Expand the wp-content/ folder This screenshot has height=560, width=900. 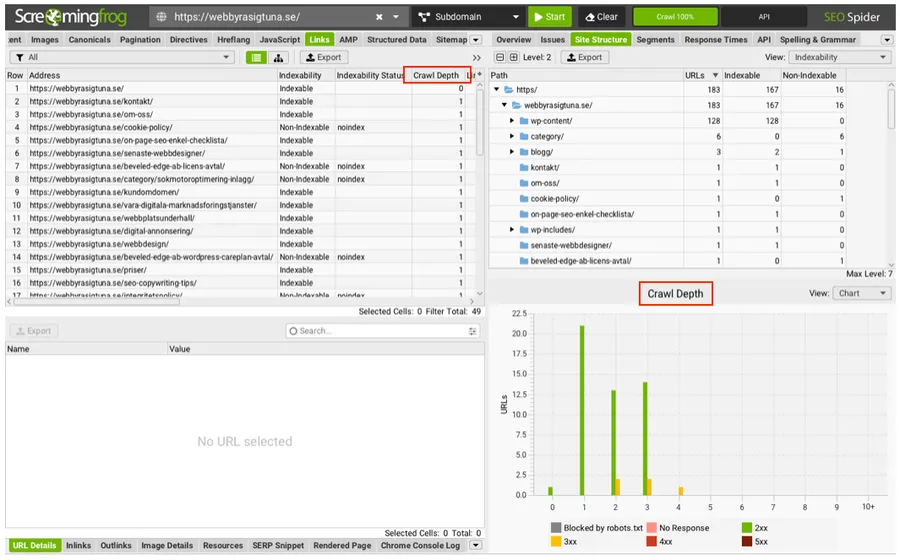[x=511, y=121]
